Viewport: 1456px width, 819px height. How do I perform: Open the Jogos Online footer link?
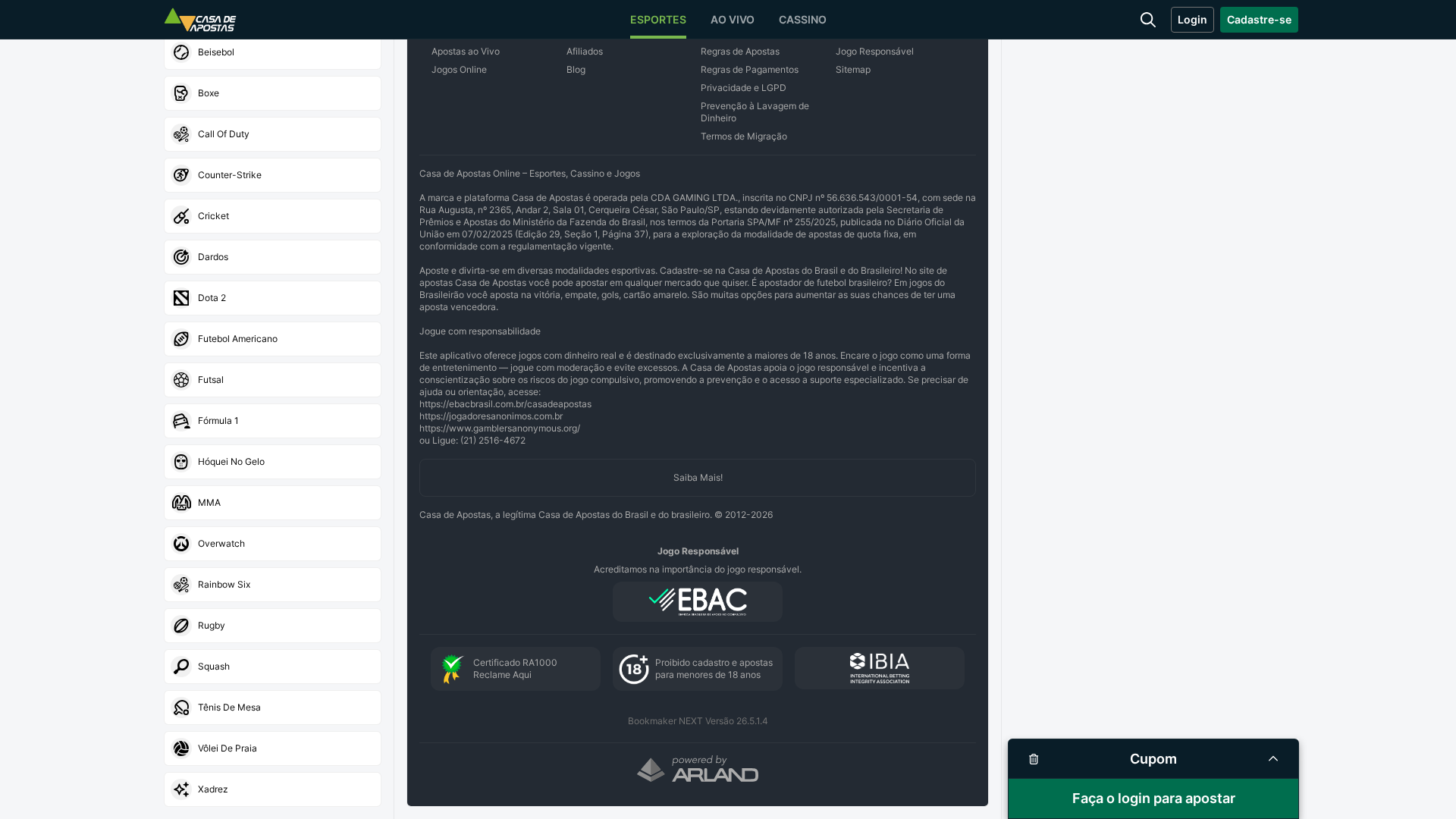point(459,70)
